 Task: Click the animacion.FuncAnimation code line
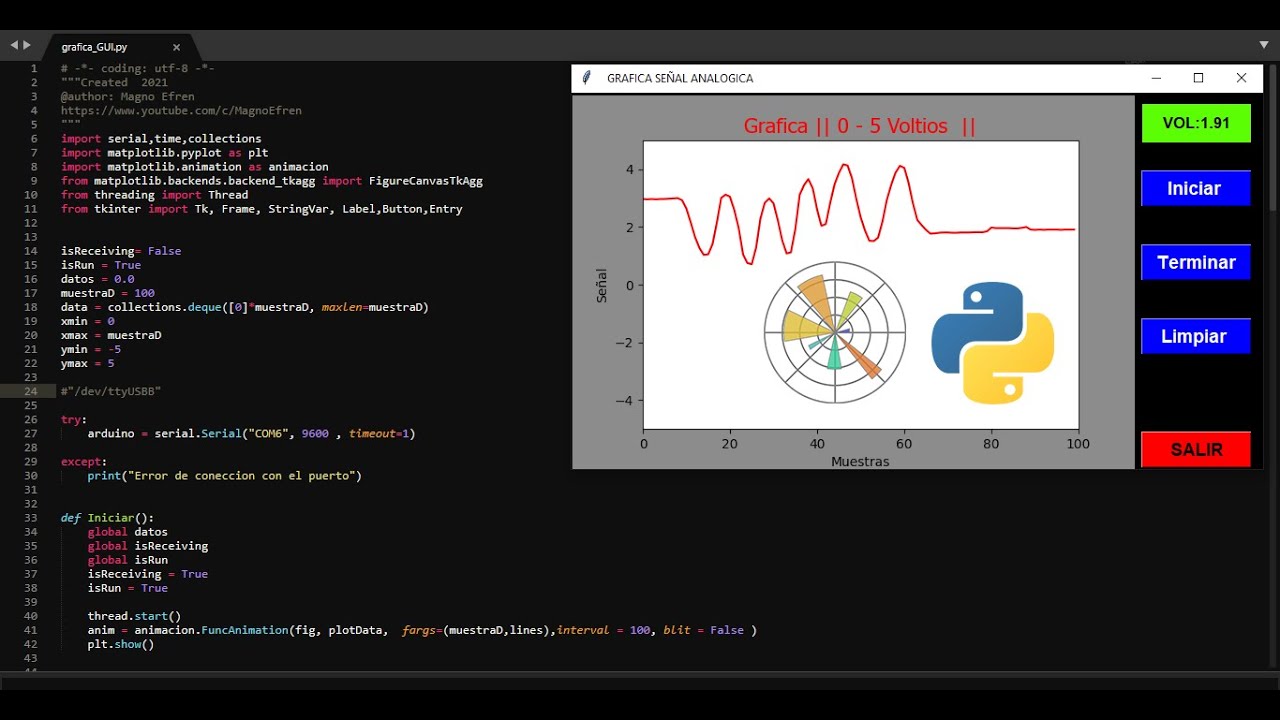(422, 630)
